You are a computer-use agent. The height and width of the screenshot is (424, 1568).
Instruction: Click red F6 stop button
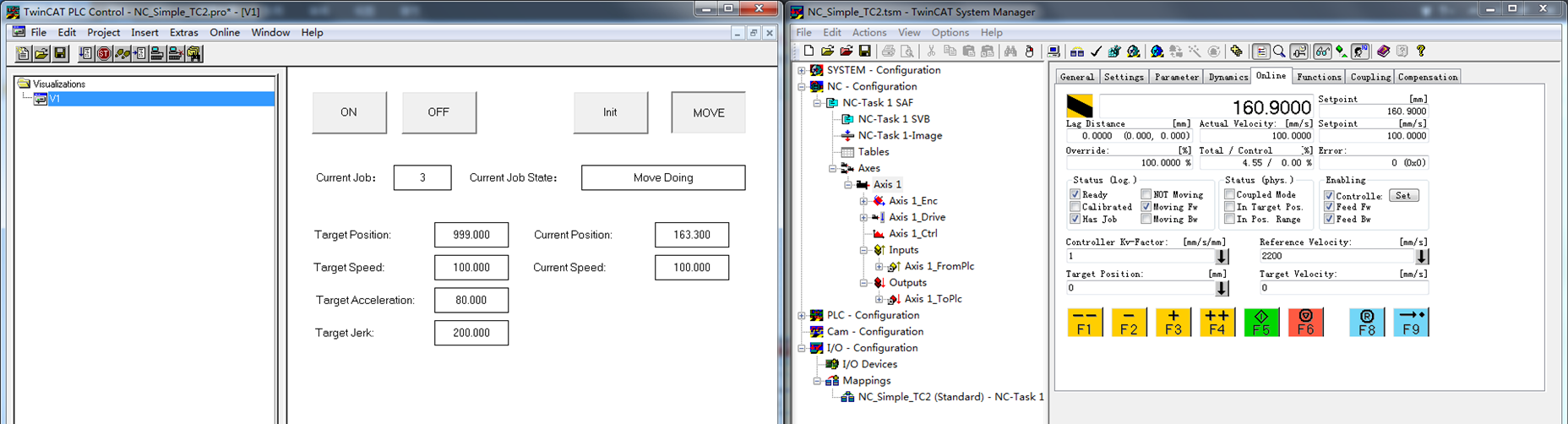(x=1305, y=322)
